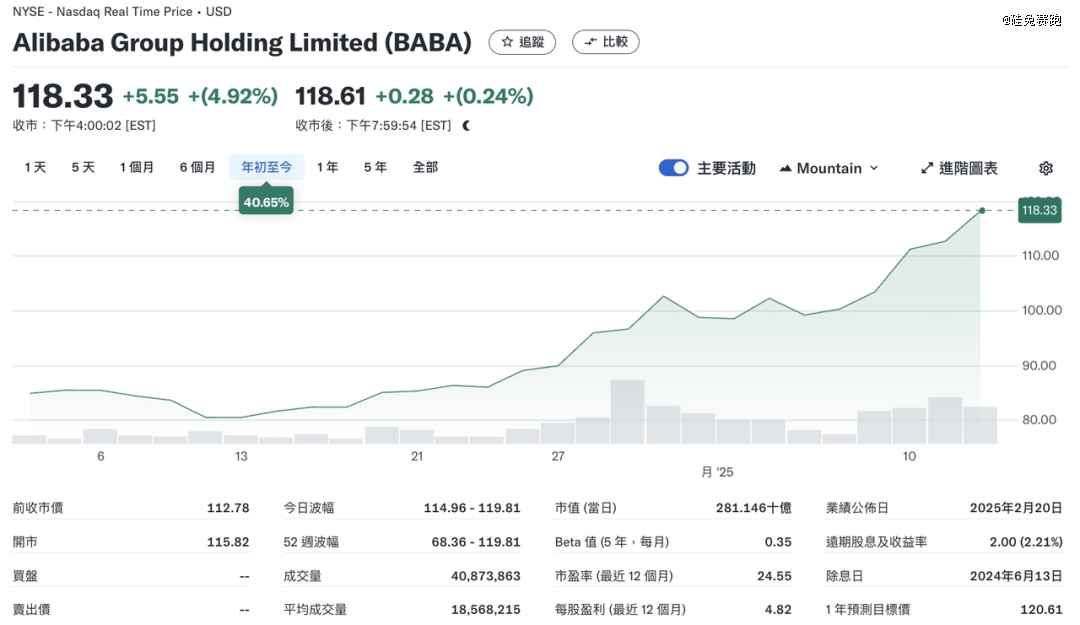Open the 進階圖表 advanced chart link
This screenshot has height=625, width=1080.
[959, 168]
